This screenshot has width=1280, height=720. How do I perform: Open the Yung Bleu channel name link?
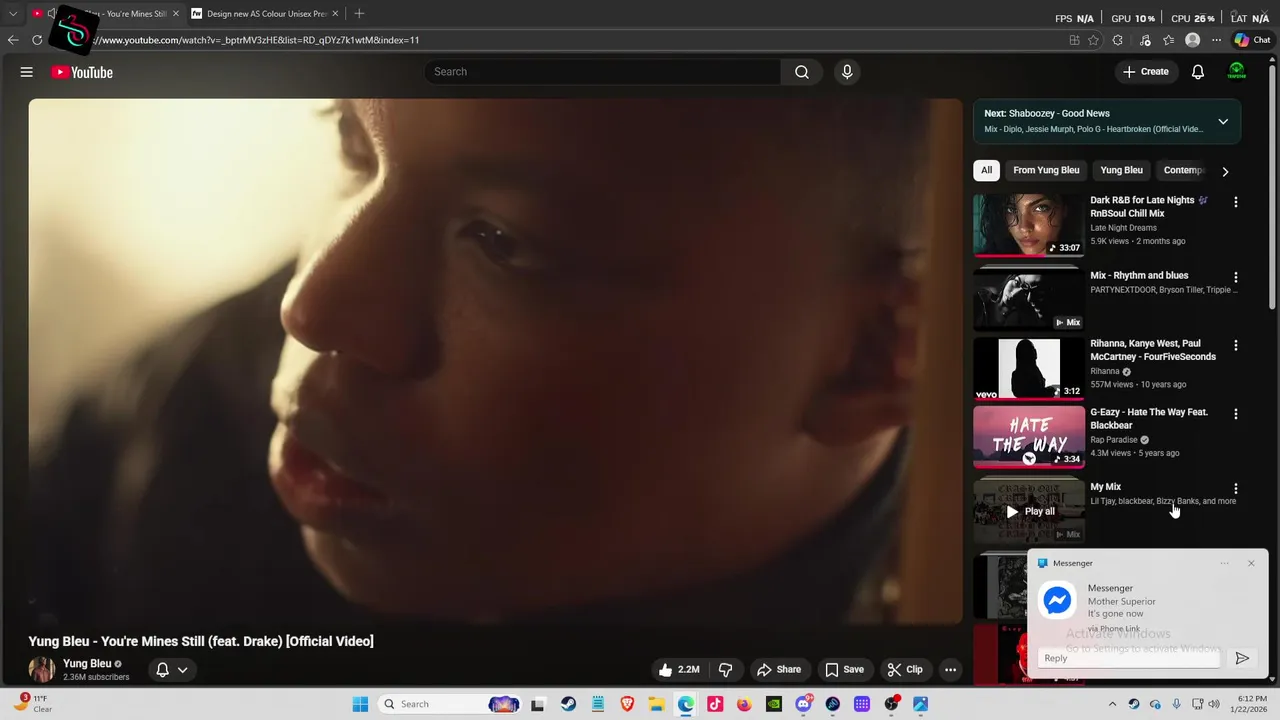pyautogui.click(x=87, y=663)
